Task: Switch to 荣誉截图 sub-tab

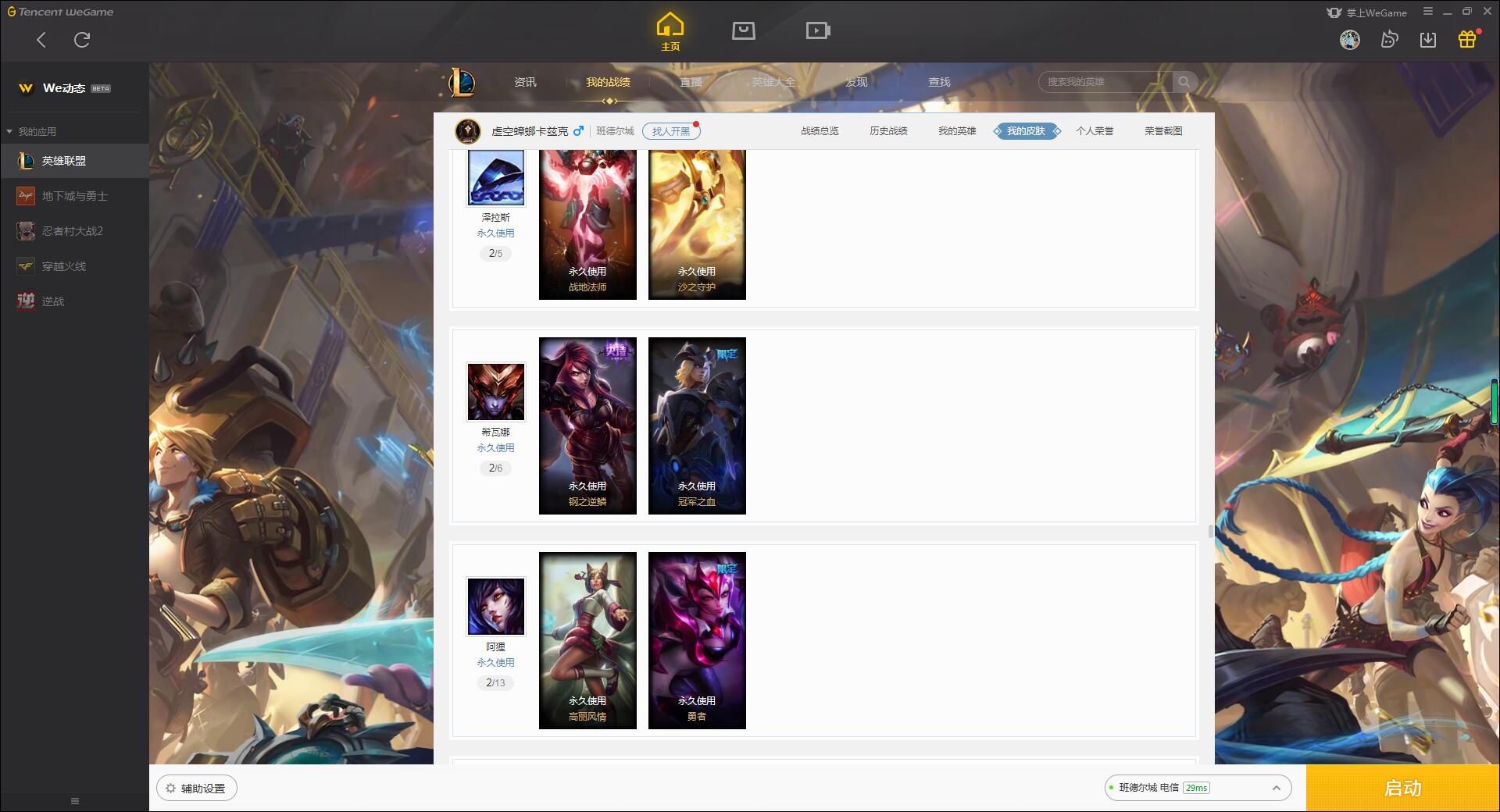Action: point(1163,131)
